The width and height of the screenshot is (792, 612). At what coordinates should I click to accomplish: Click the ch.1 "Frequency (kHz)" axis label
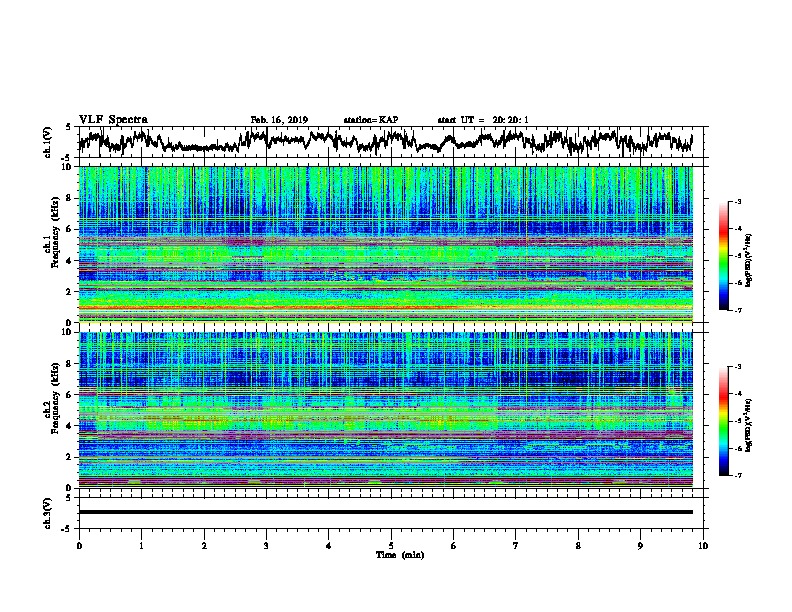tap(55, 233)
